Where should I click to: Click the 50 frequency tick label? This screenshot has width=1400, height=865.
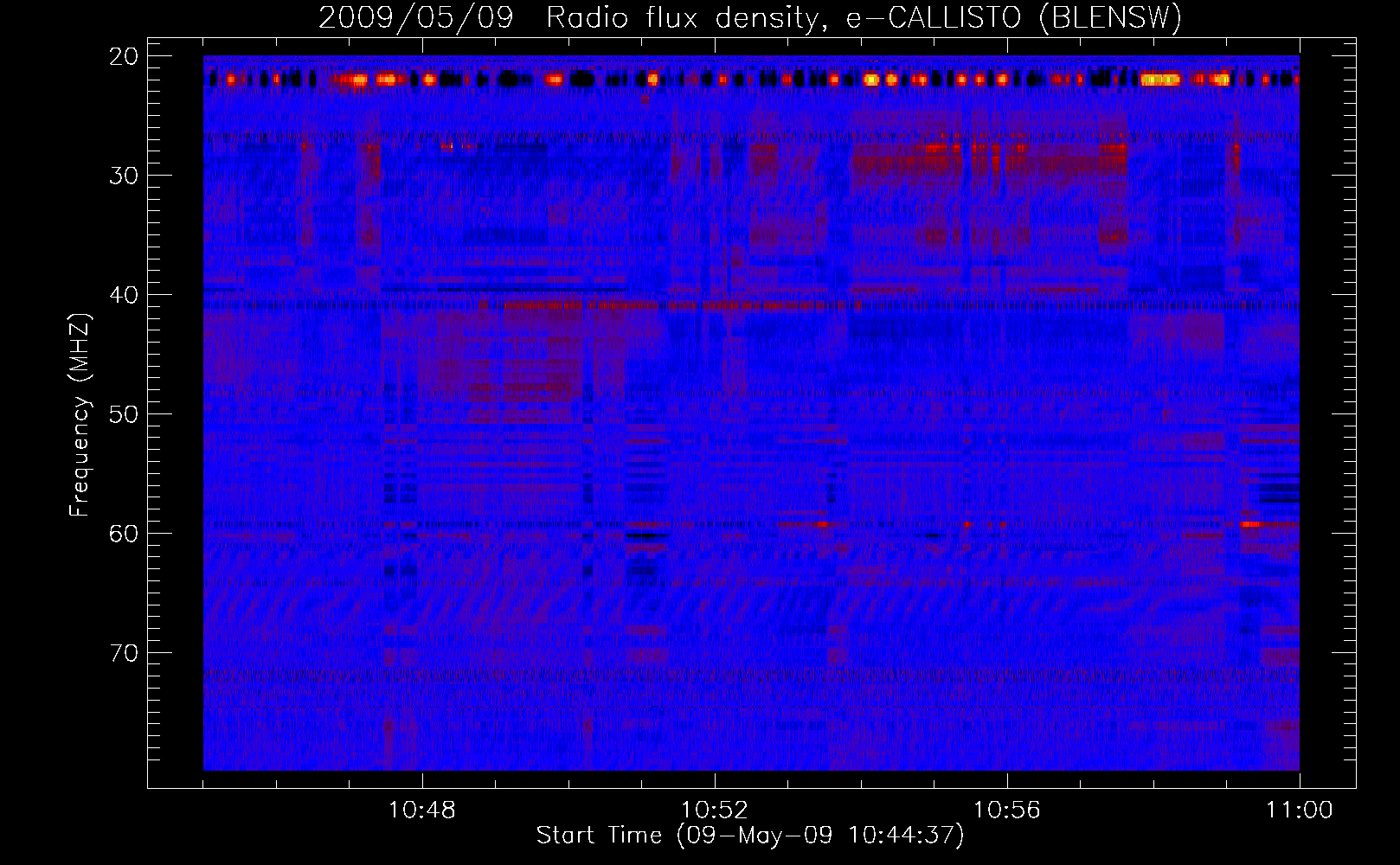[125, 414]
